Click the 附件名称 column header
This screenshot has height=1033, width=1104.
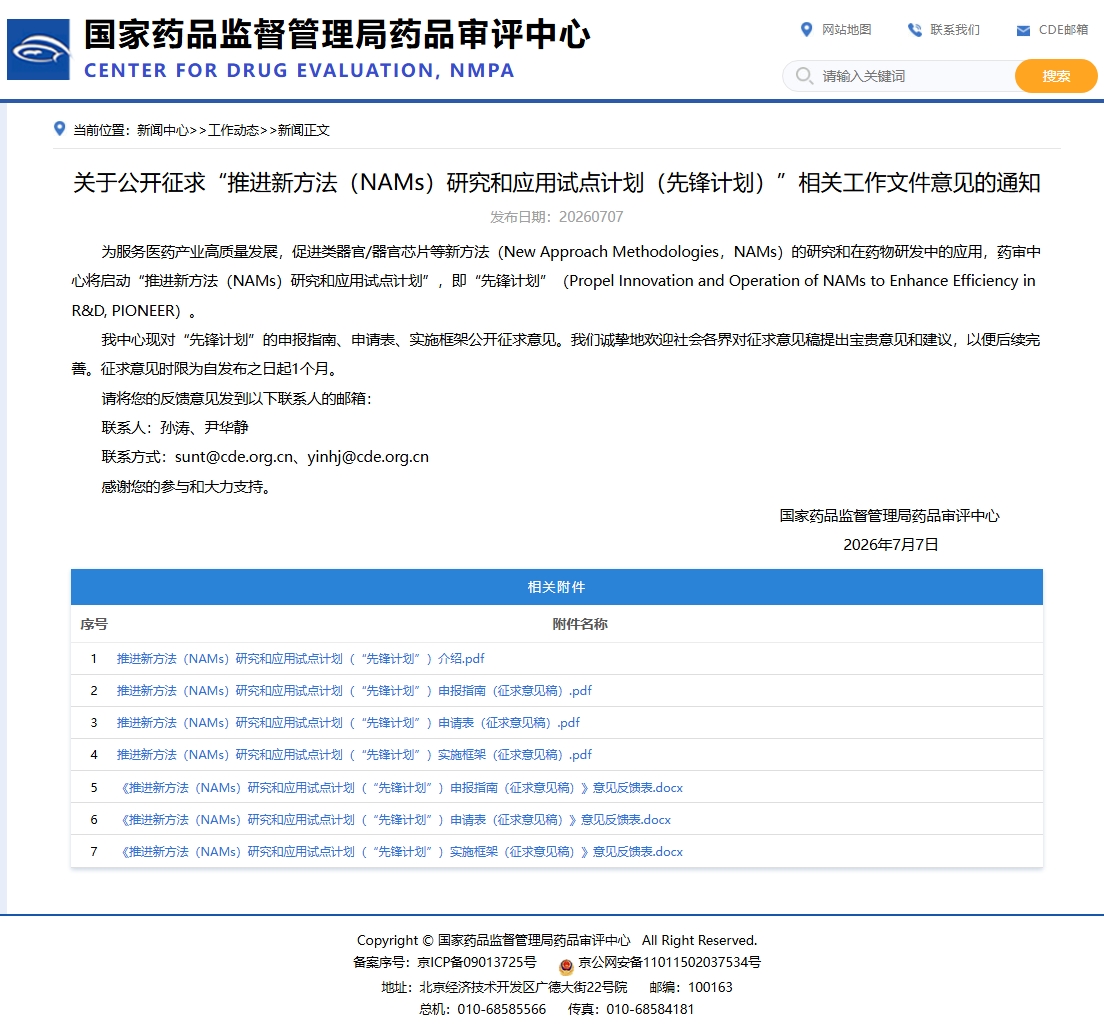tap(579, 624)
